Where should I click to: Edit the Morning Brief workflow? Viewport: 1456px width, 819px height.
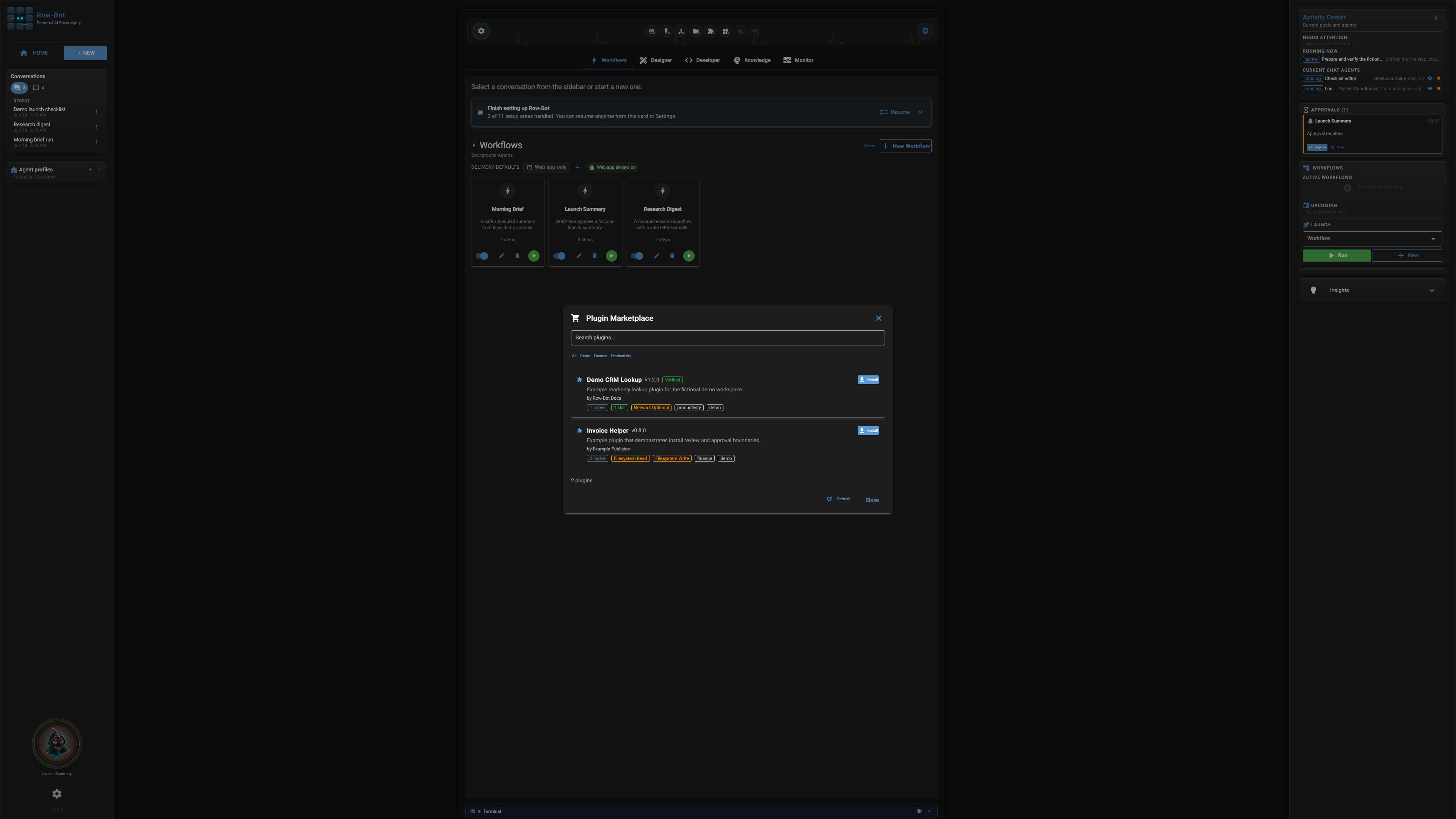[501, 256]
